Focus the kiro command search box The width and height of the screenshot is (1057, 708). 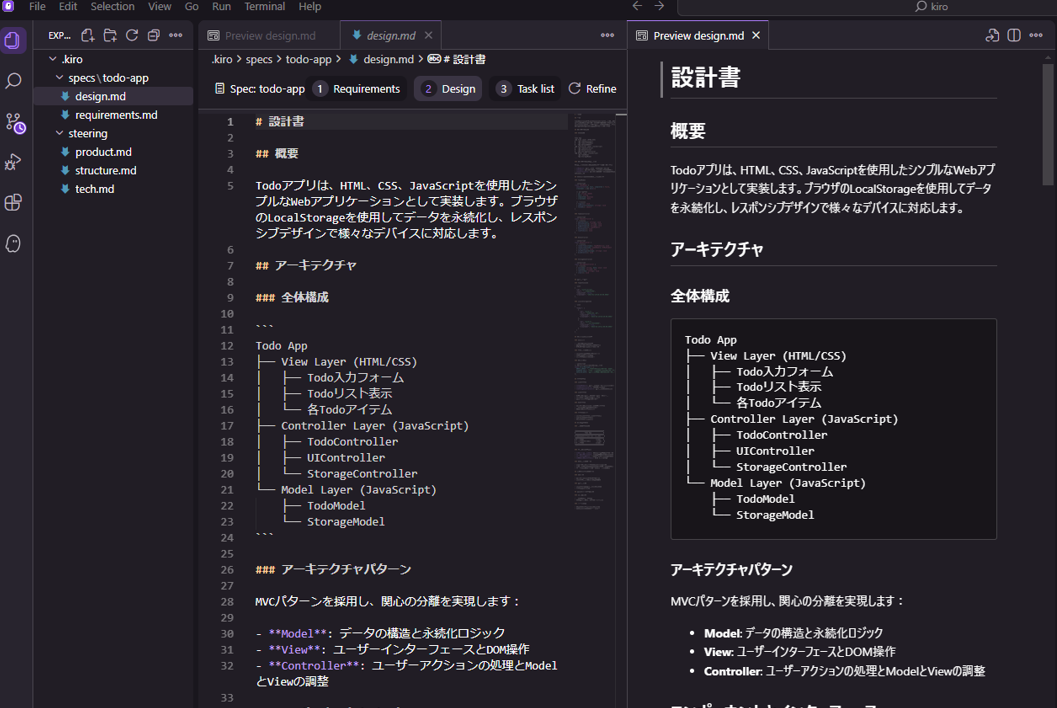point(867,6)
